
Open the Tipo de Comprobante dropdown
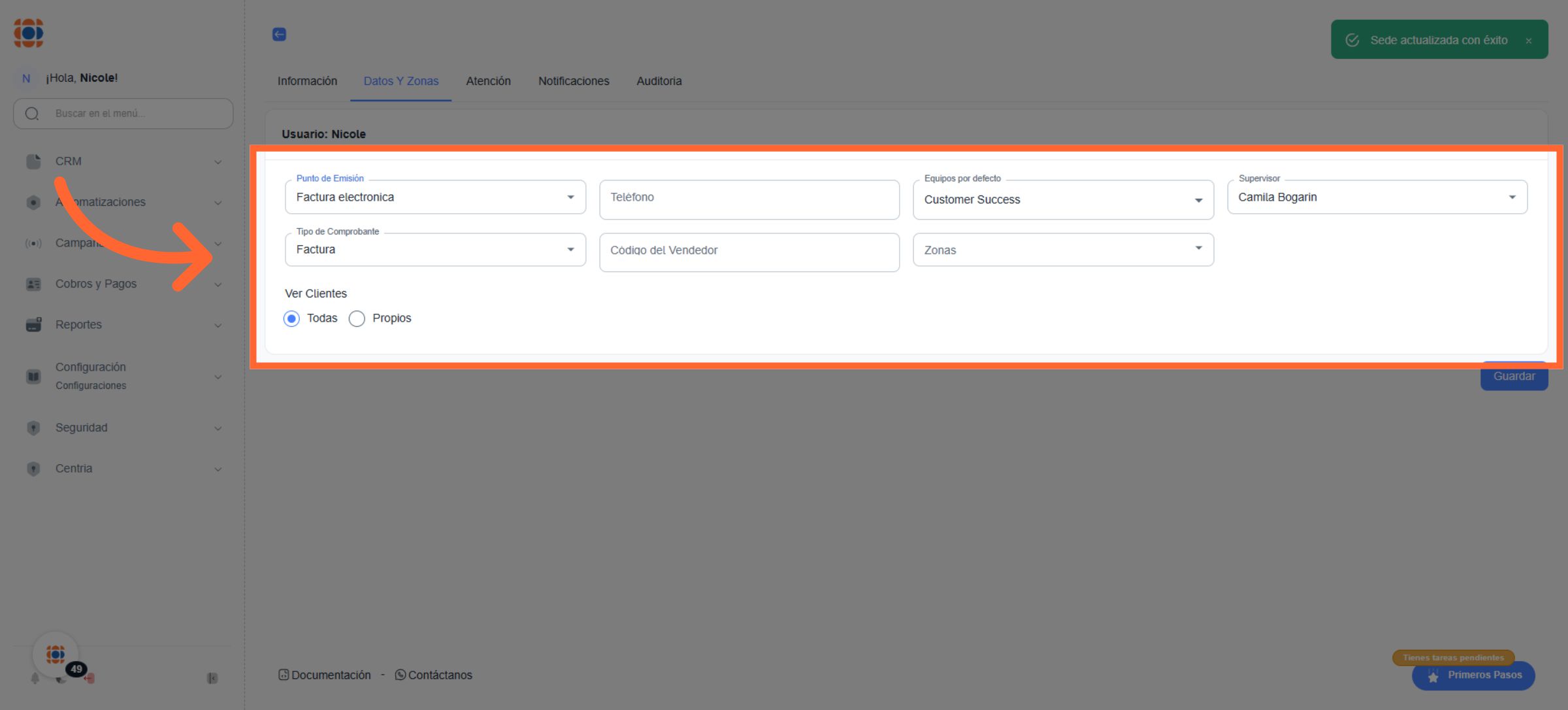pos(435,249)
